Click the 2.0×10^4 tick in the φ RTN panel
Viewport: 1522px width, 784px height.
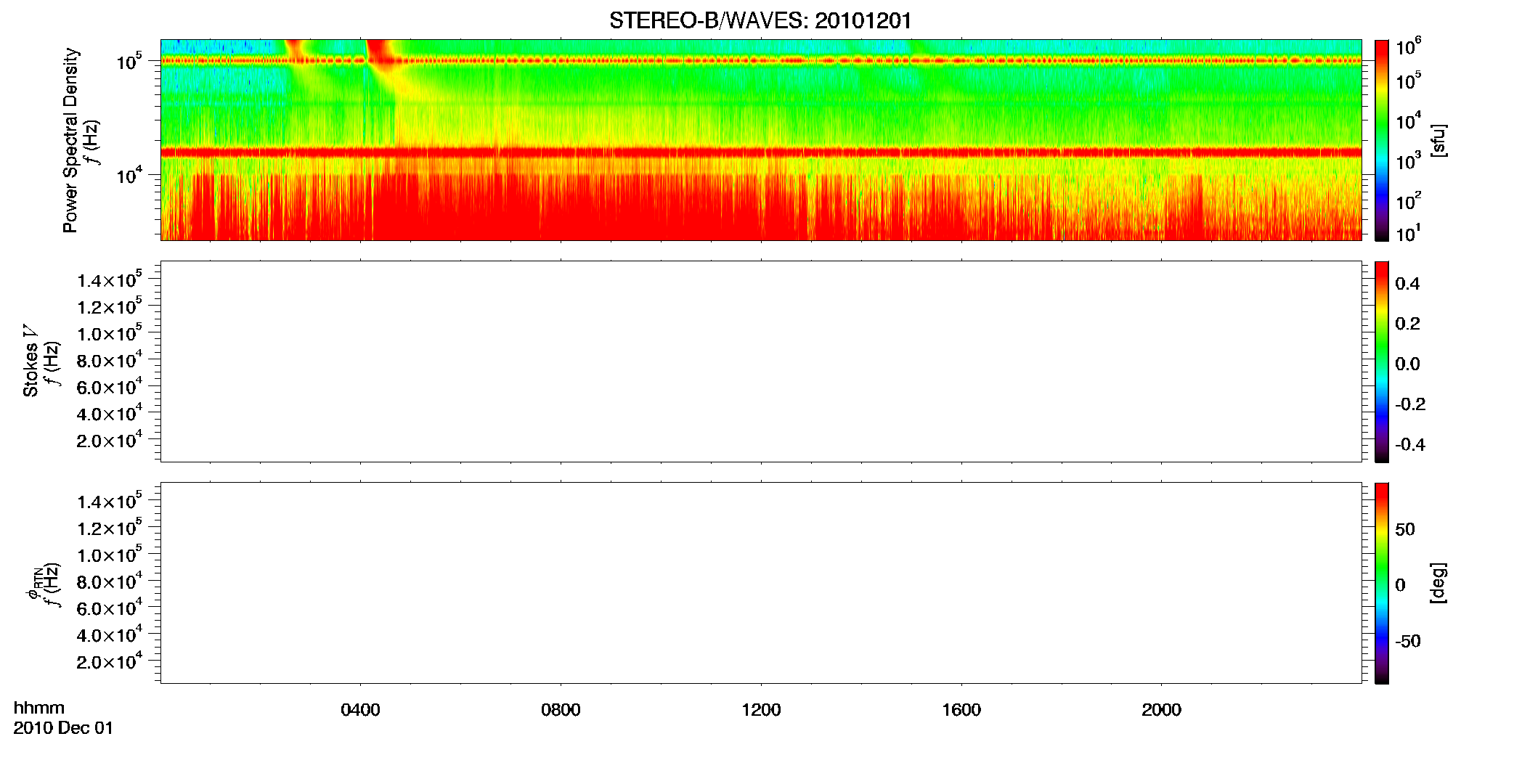click(110, 661)
